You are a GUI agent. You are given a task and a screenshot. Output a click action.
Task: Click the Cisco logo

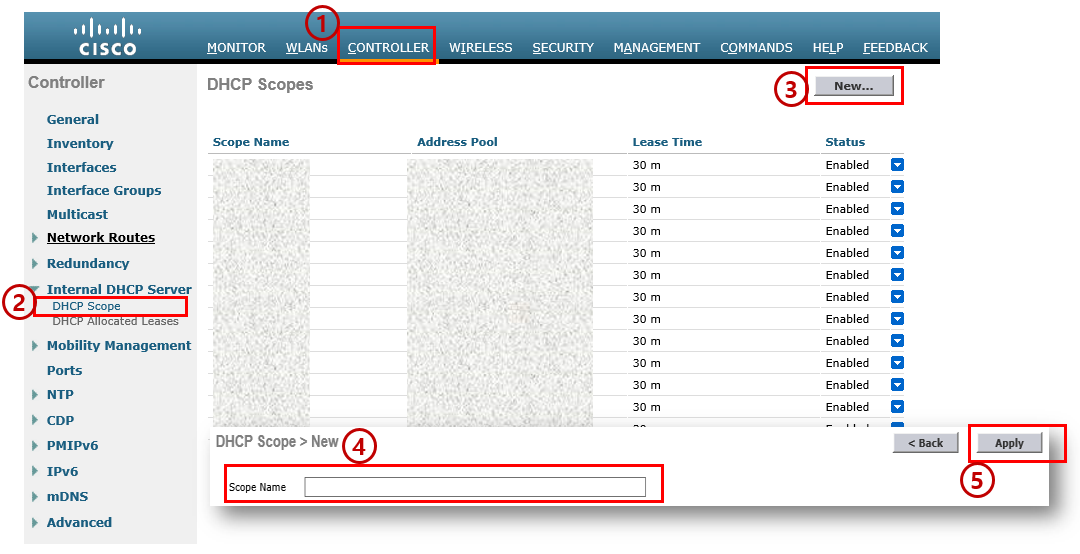point(107,37)
